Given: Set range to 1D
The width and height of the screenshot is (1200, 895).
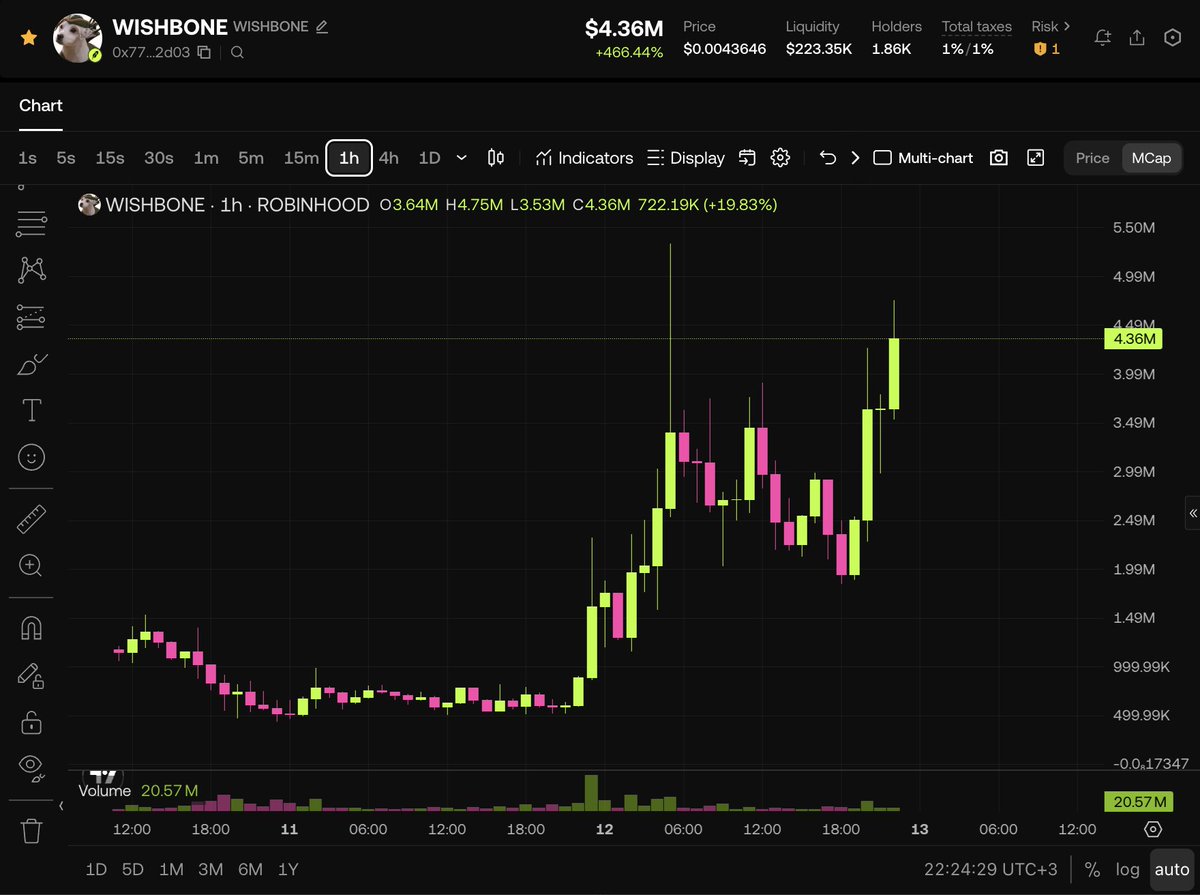Looking at the screenshot, I should click(96, 870).
